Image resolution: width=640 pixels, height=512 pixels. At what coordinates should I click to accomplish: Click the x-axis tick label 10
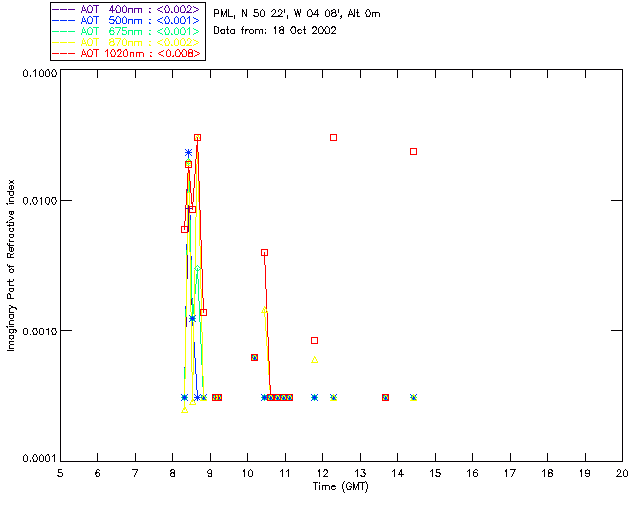click(247, 473)
